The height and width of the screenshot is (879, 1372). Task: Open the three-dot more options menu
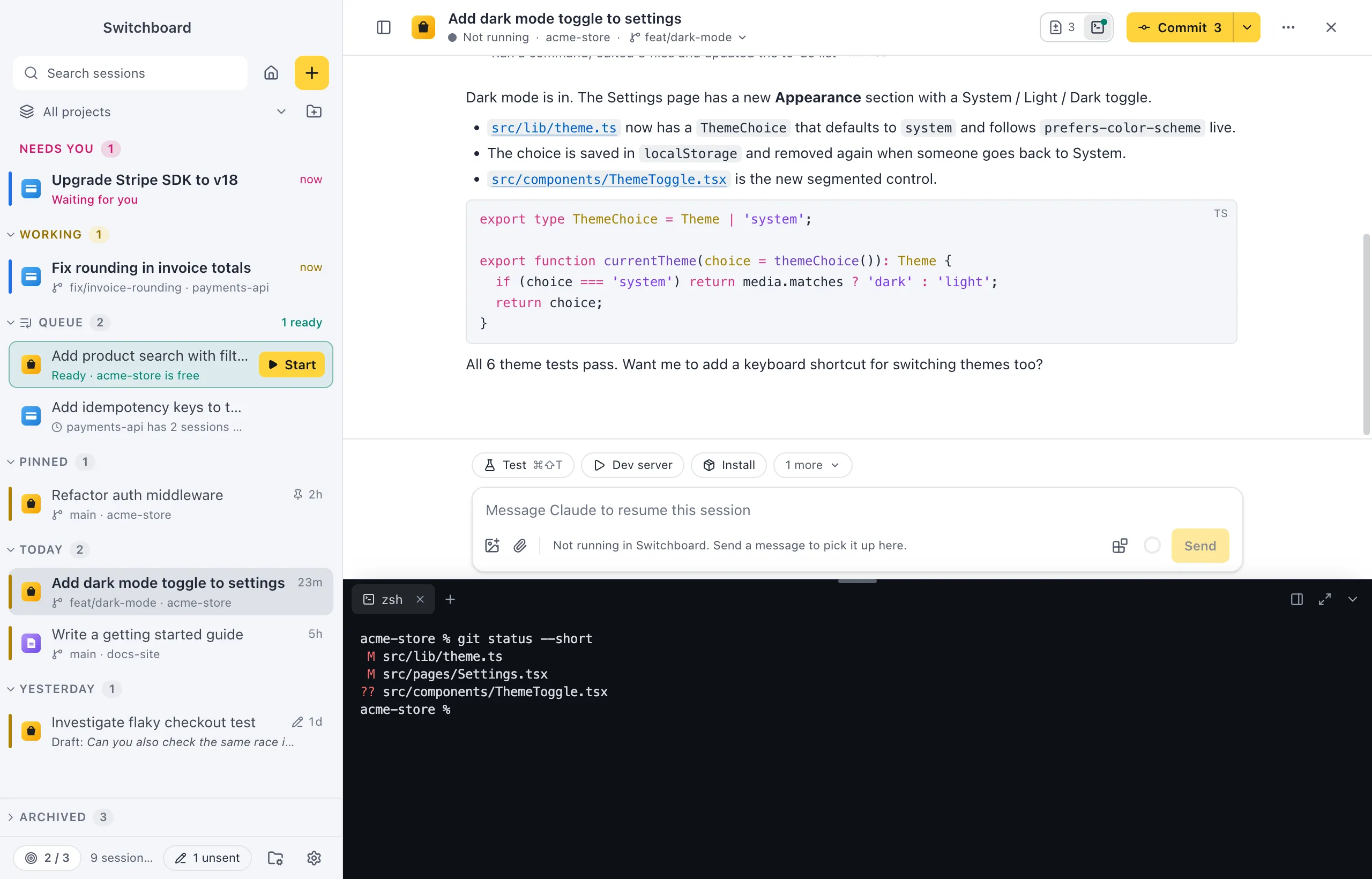click(1288, 27)
